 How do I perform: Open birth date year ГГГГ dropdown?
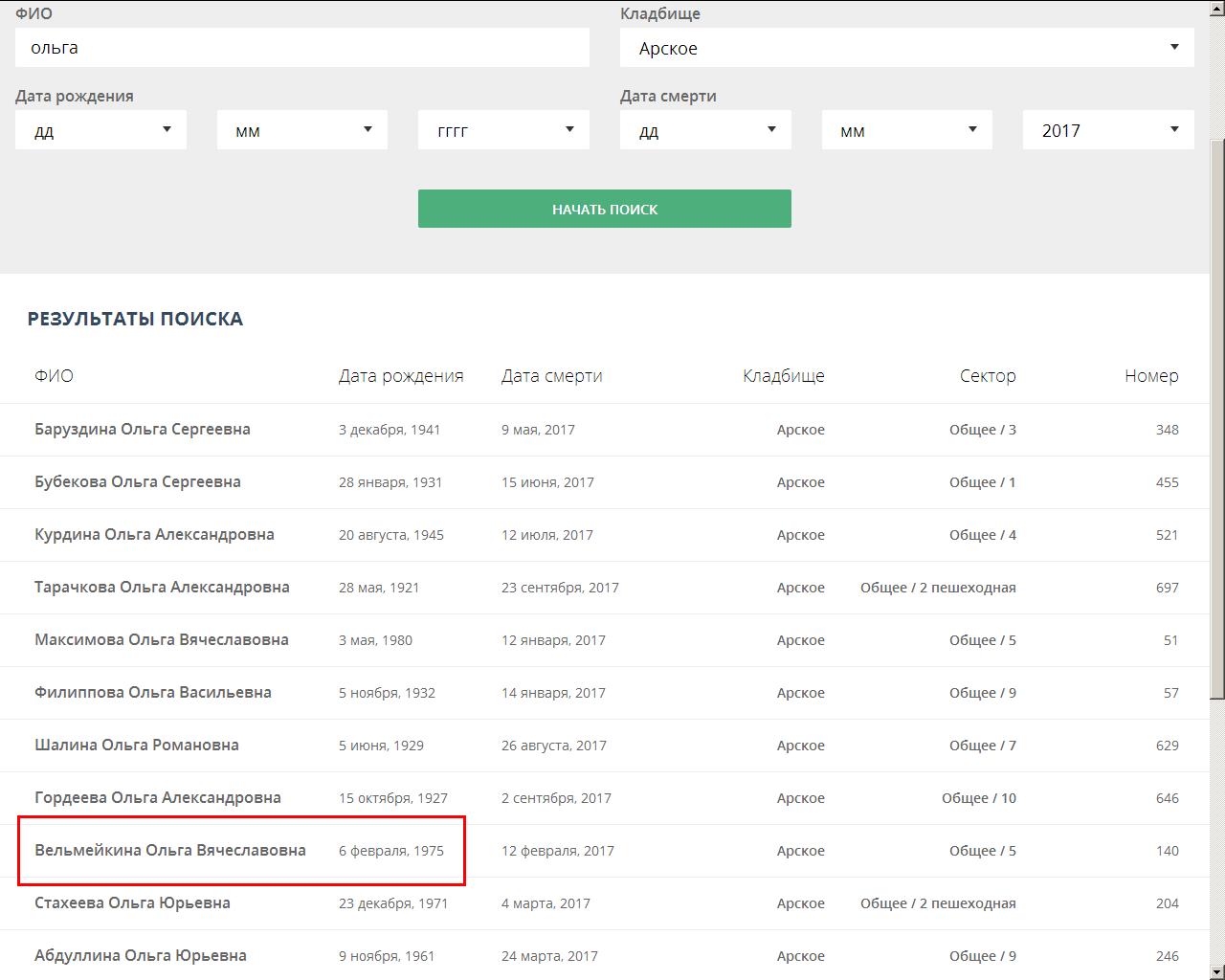click(x=503, y=130)
